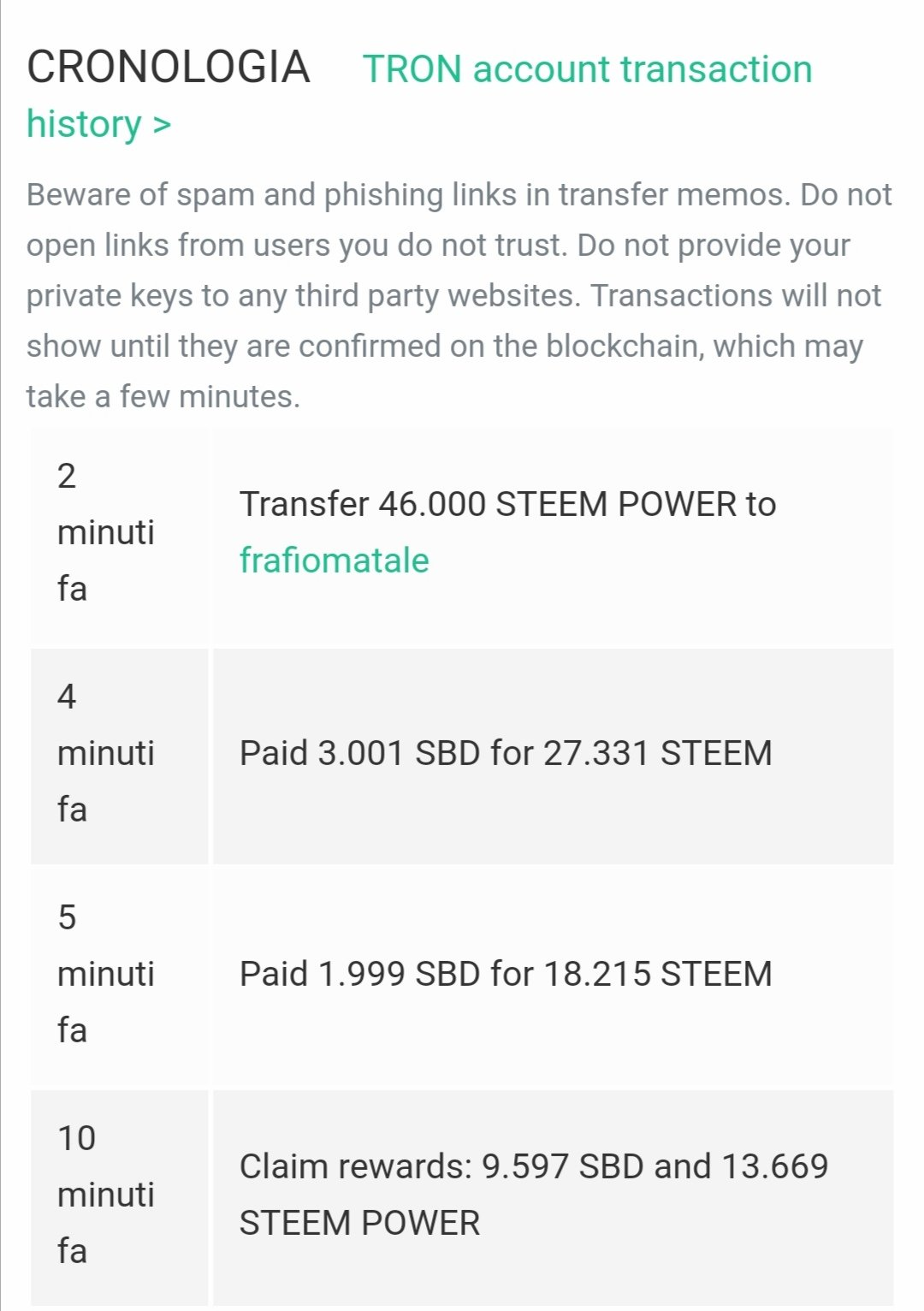
Task: Click the 'Transfer 46.000 STEEM POWER to' text
Action: pyautogui.click(x=507, y=504)
